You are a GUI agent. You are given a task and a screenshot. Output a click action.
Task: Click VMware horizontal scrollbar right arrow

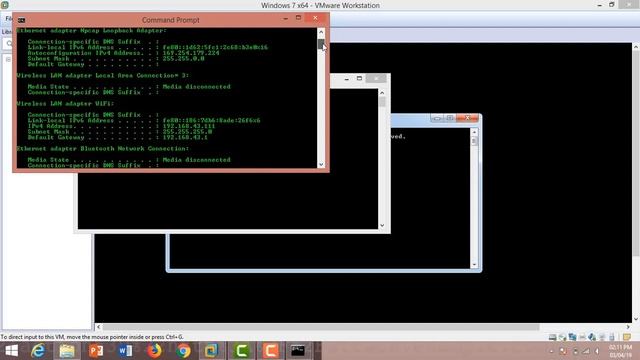point(628,327)
